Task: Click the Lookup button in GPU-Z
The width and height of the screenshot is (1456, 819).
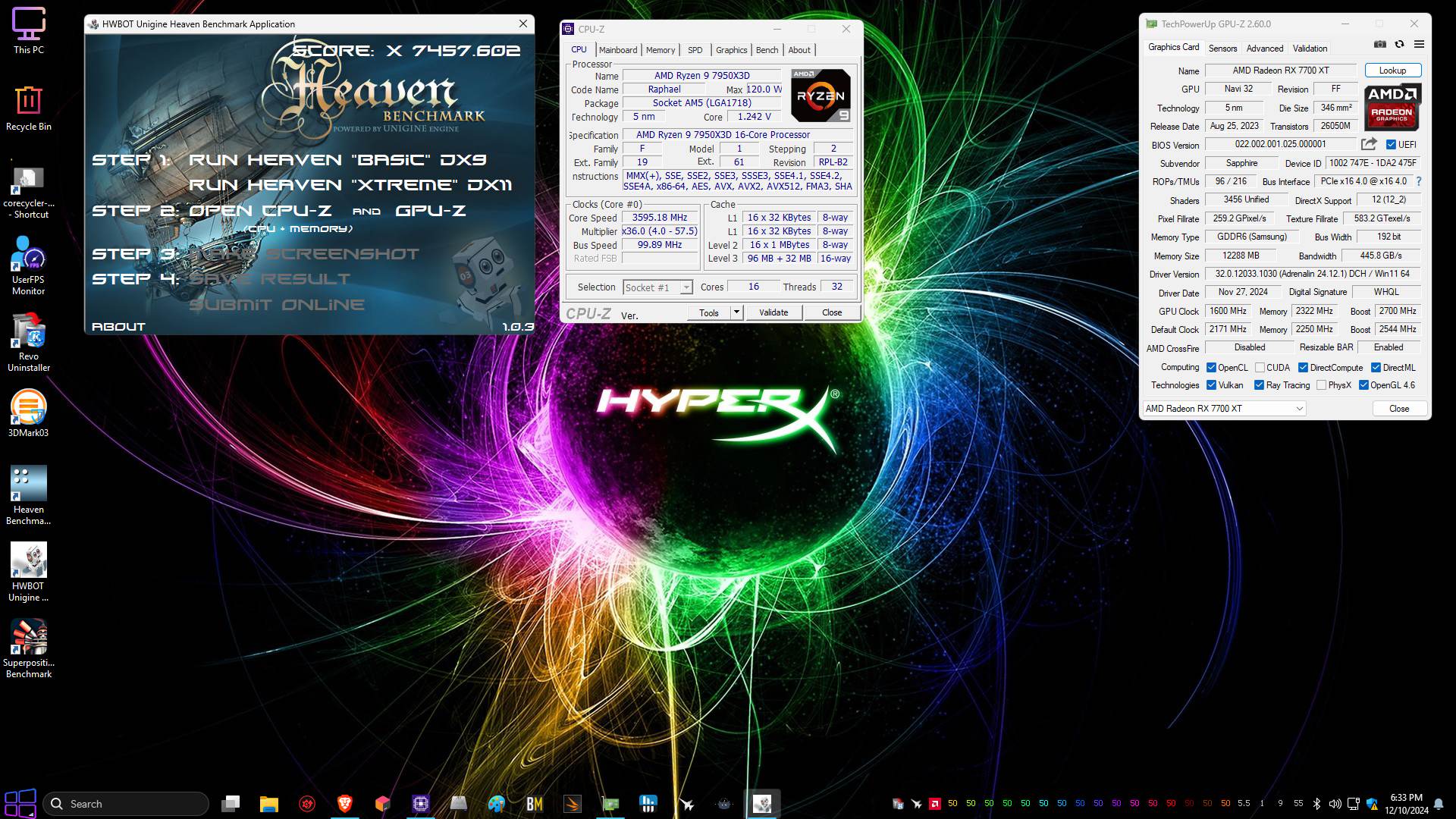Action: [x=1392, y=71]
